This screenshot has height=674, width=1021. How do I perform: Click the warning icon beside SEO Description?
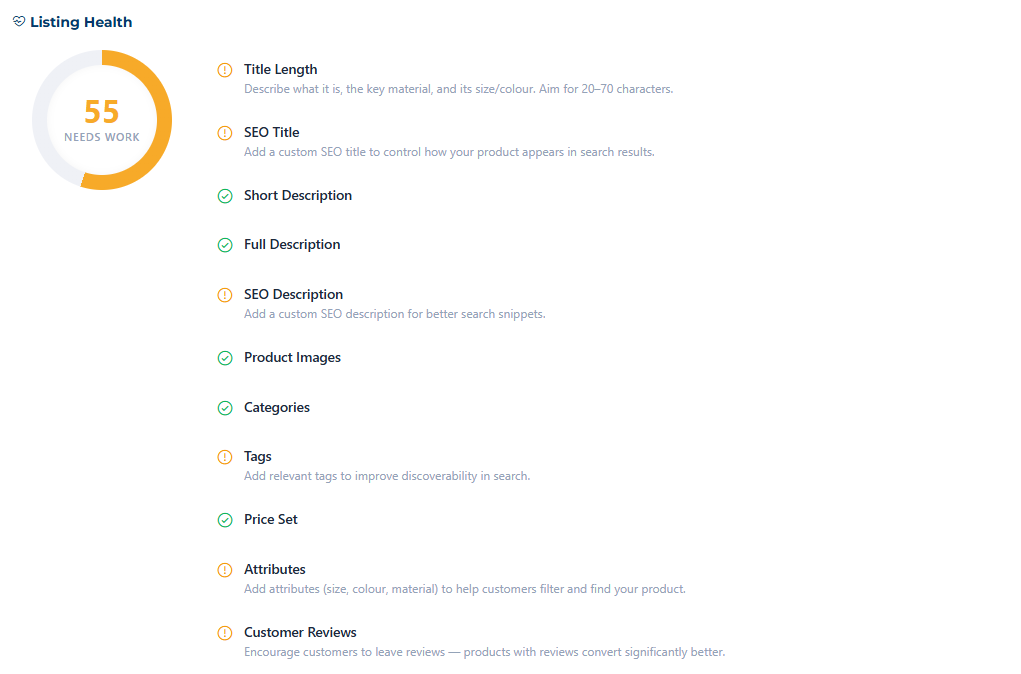click(225, 295)
